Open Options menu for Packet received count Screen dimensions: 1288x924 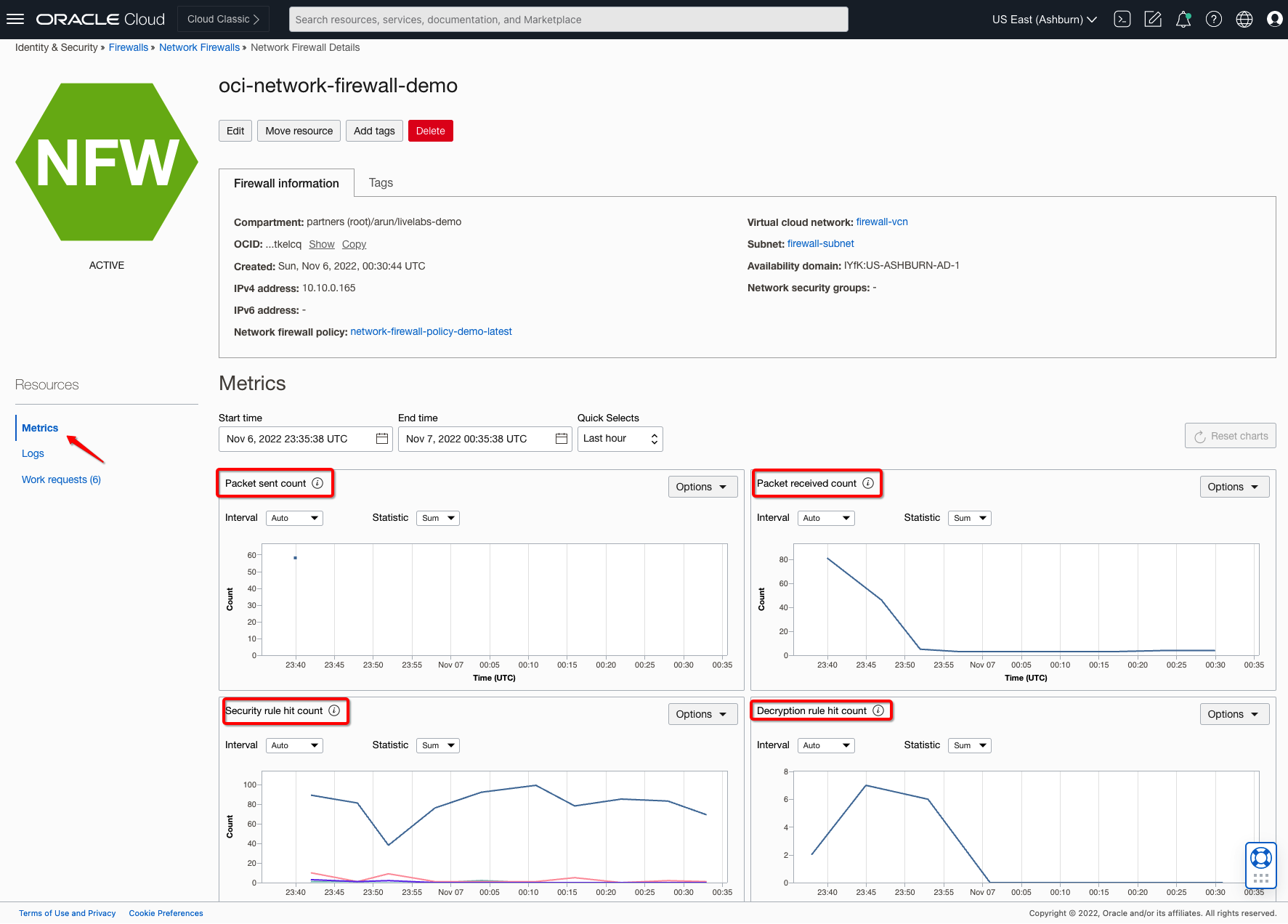(1234, 487)
